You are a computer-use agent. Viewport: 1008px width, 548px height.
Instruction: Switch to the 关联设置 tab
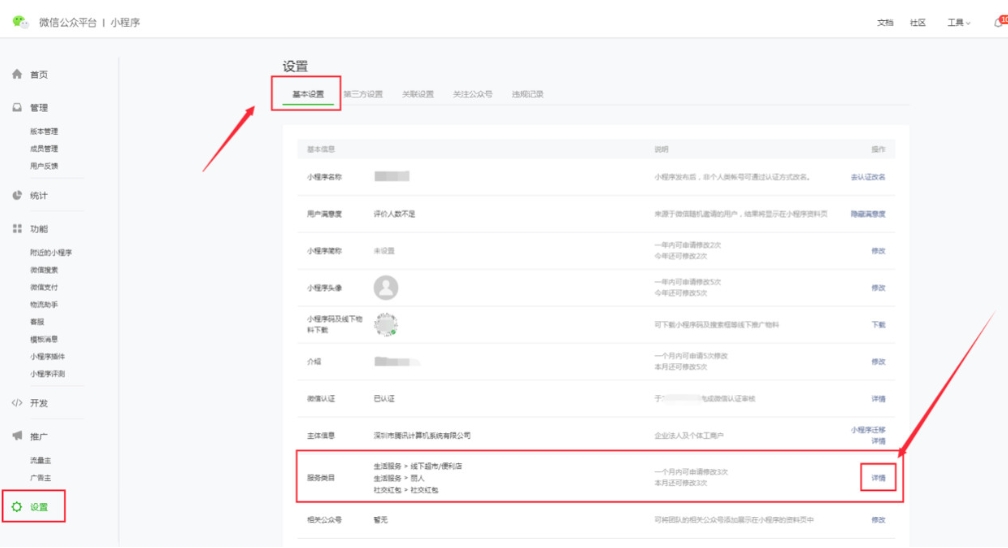click(418, 94)
